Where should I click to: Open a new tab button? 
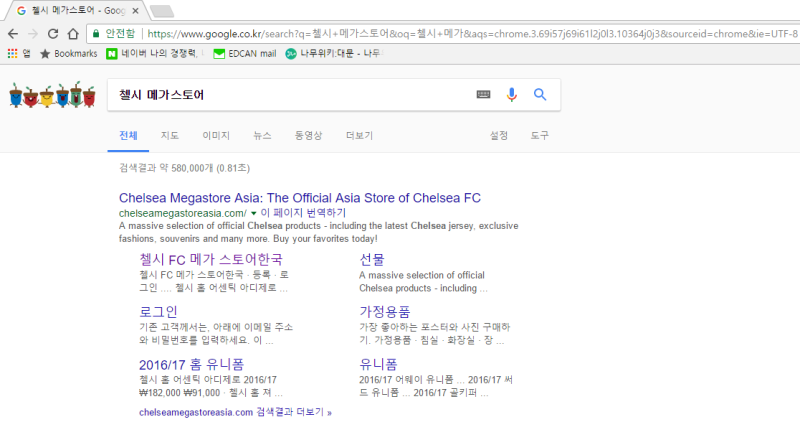tap(162, 11)
